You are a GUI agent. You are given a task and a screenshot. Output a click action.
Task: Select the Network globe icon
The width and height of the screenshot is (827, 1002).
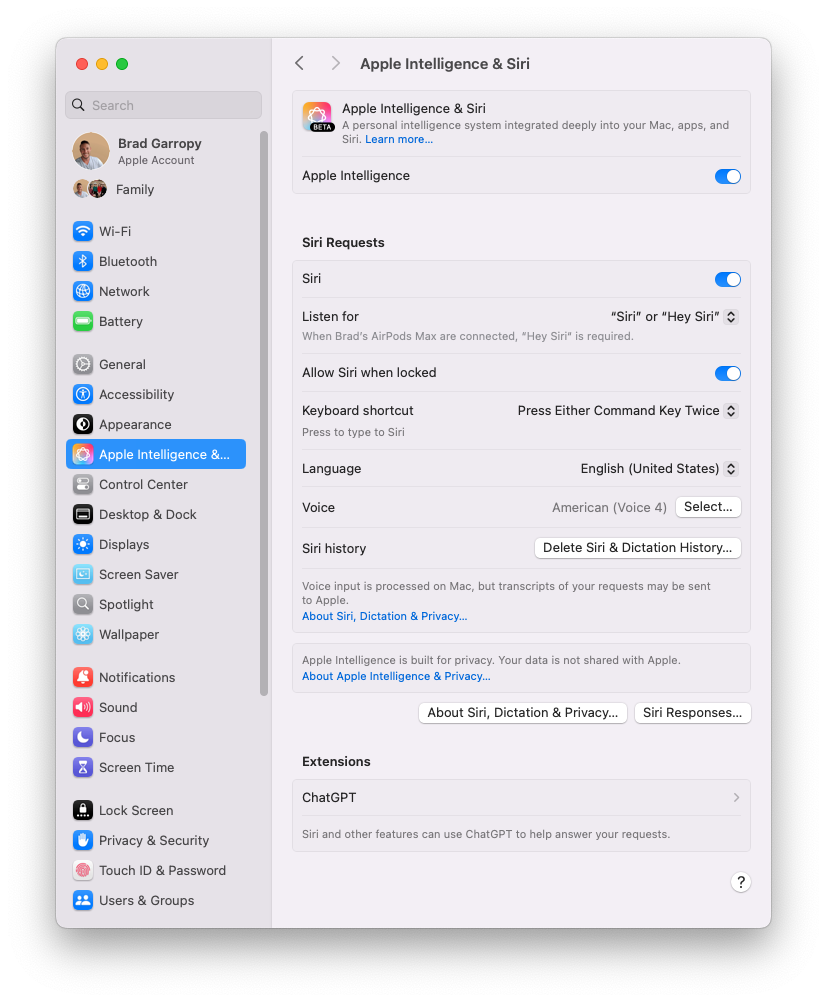[x=82, y=291]
